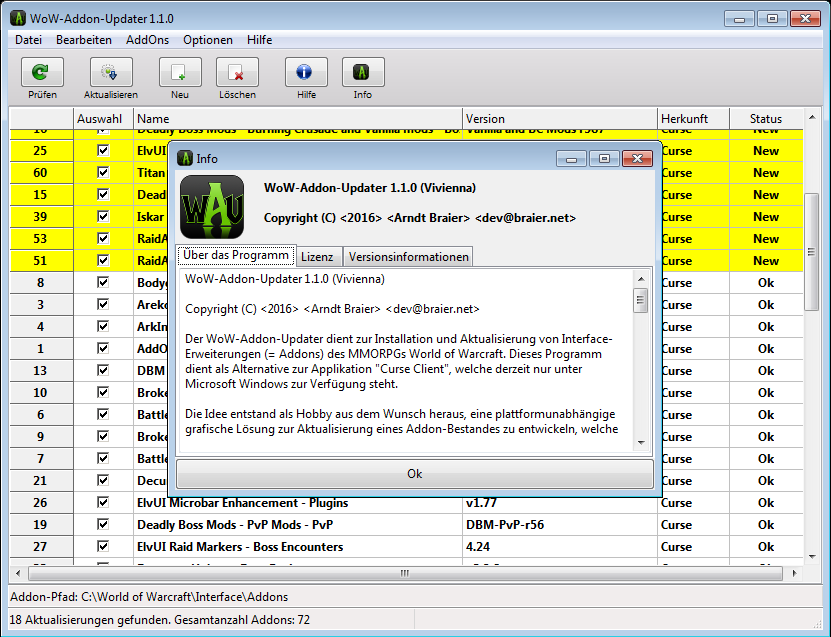Screen dimensions: 831x637
Task: Click the Info toolbar icon
Action: (363, 72)
